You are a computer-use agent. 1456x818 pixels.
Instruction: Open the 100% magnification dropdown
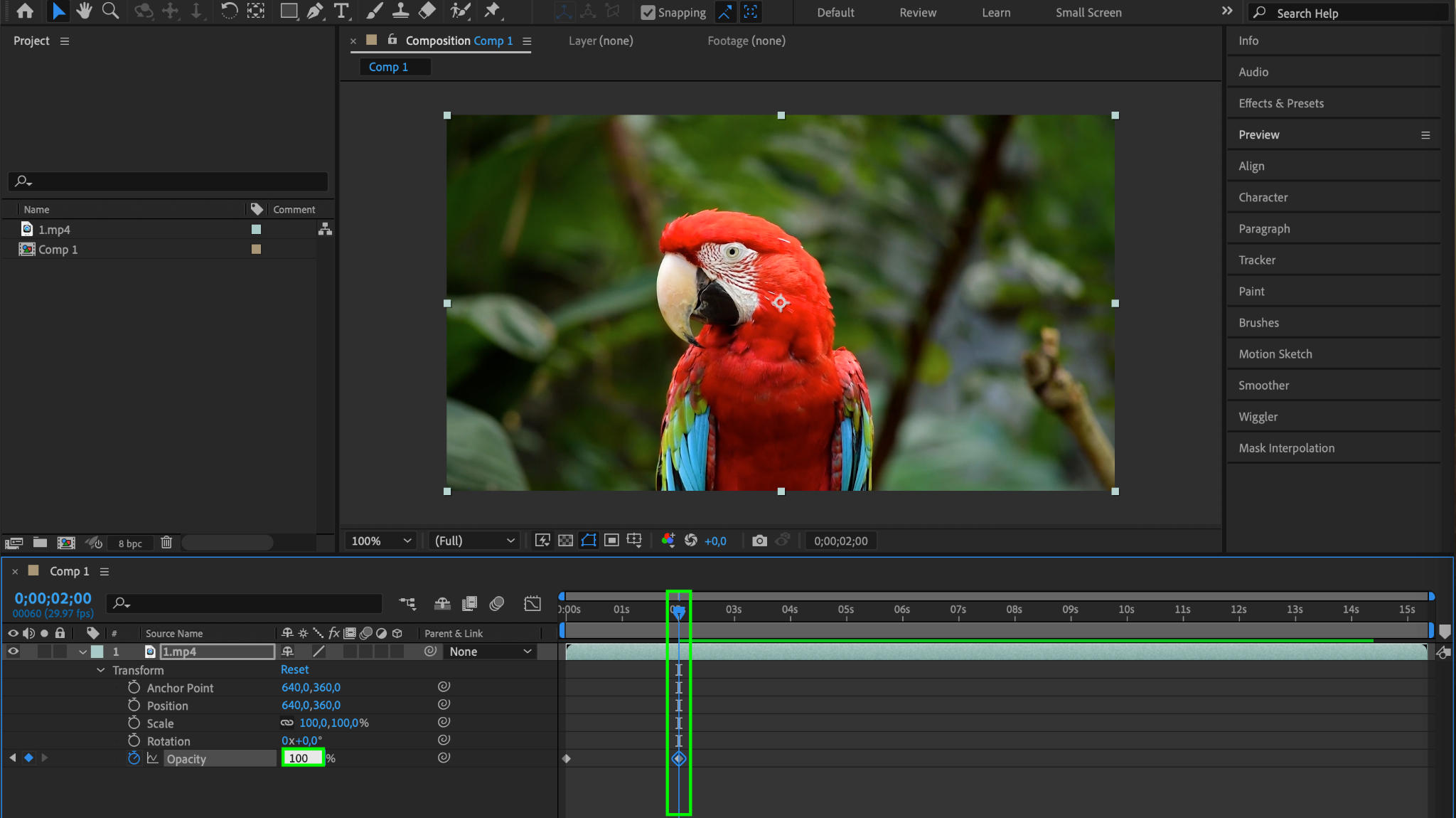point(381,541)
